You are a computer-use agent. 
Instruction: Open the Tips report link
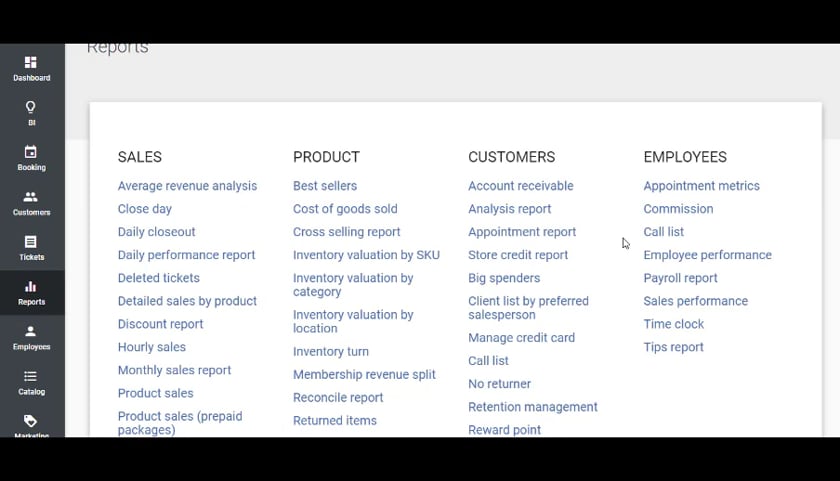[x=673, y=347]
